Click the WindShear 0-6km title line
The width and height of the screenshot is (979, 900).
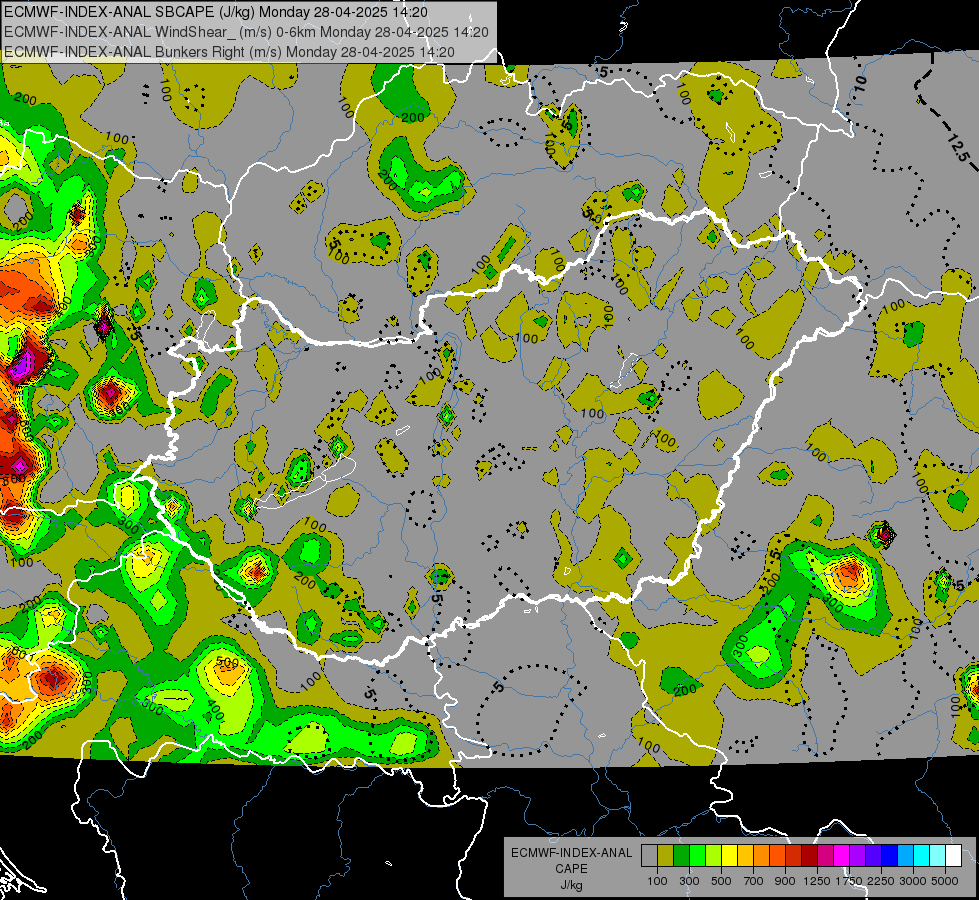tap(246, 32)
